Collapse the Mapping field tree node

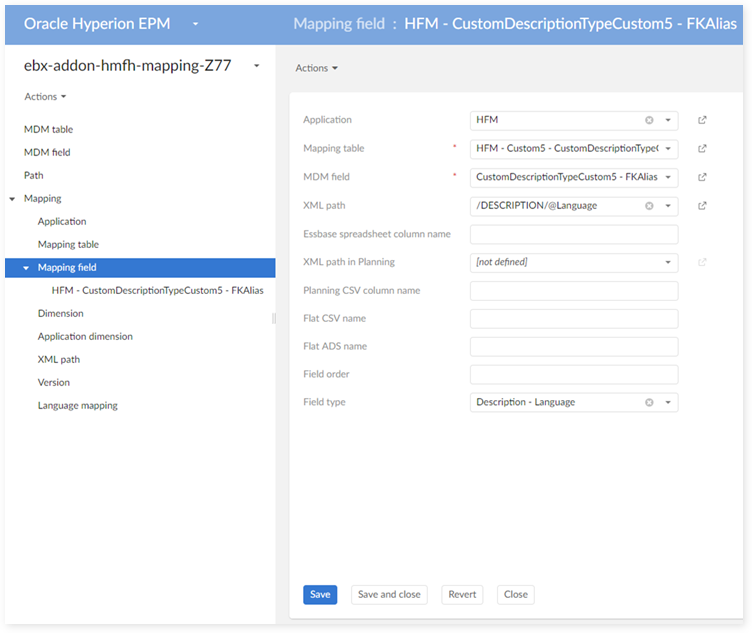26,268
